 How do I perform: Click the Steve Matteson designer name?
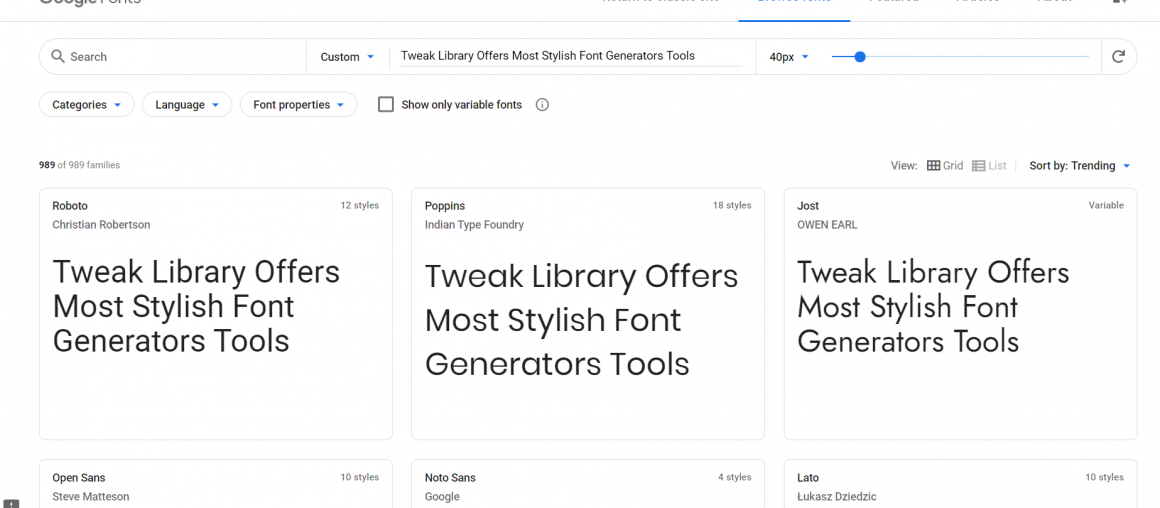coord(90,497)
